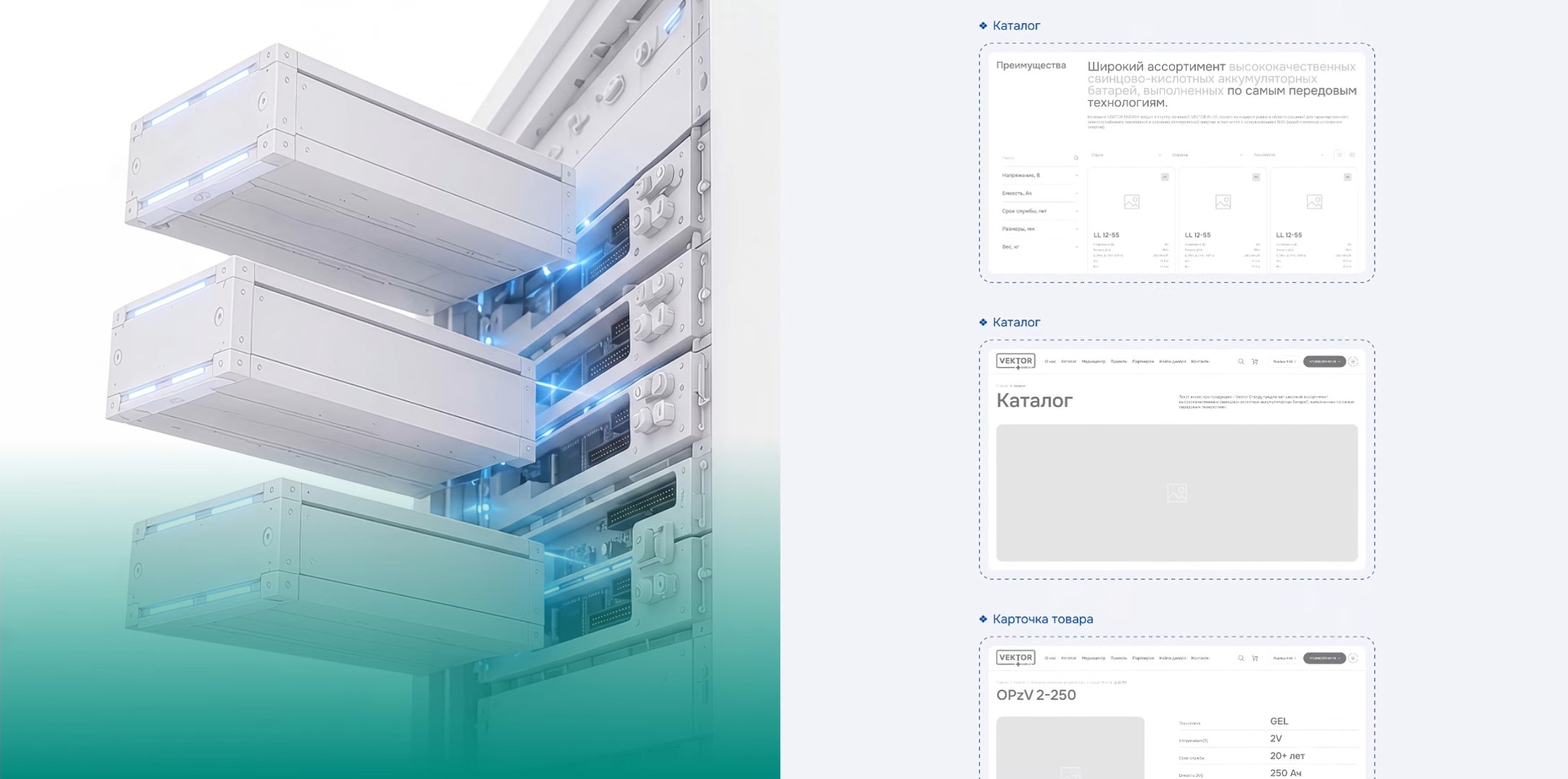Click the Карточка товара section label
The height and width of the screenshot is (779, 1568).
coord(1042,619)
